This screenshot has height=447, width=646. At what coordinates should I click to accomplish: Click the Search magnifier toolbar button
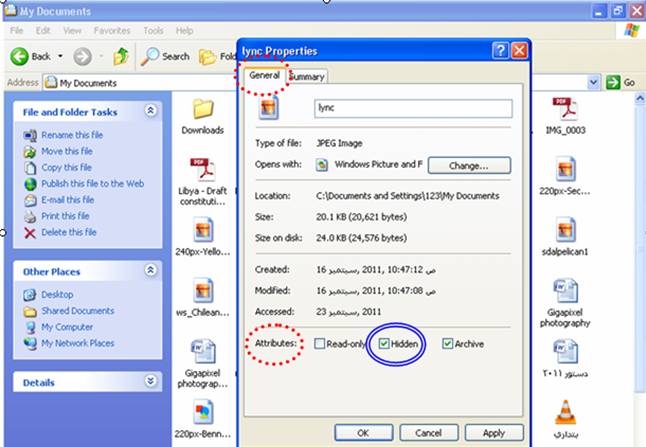165,56
